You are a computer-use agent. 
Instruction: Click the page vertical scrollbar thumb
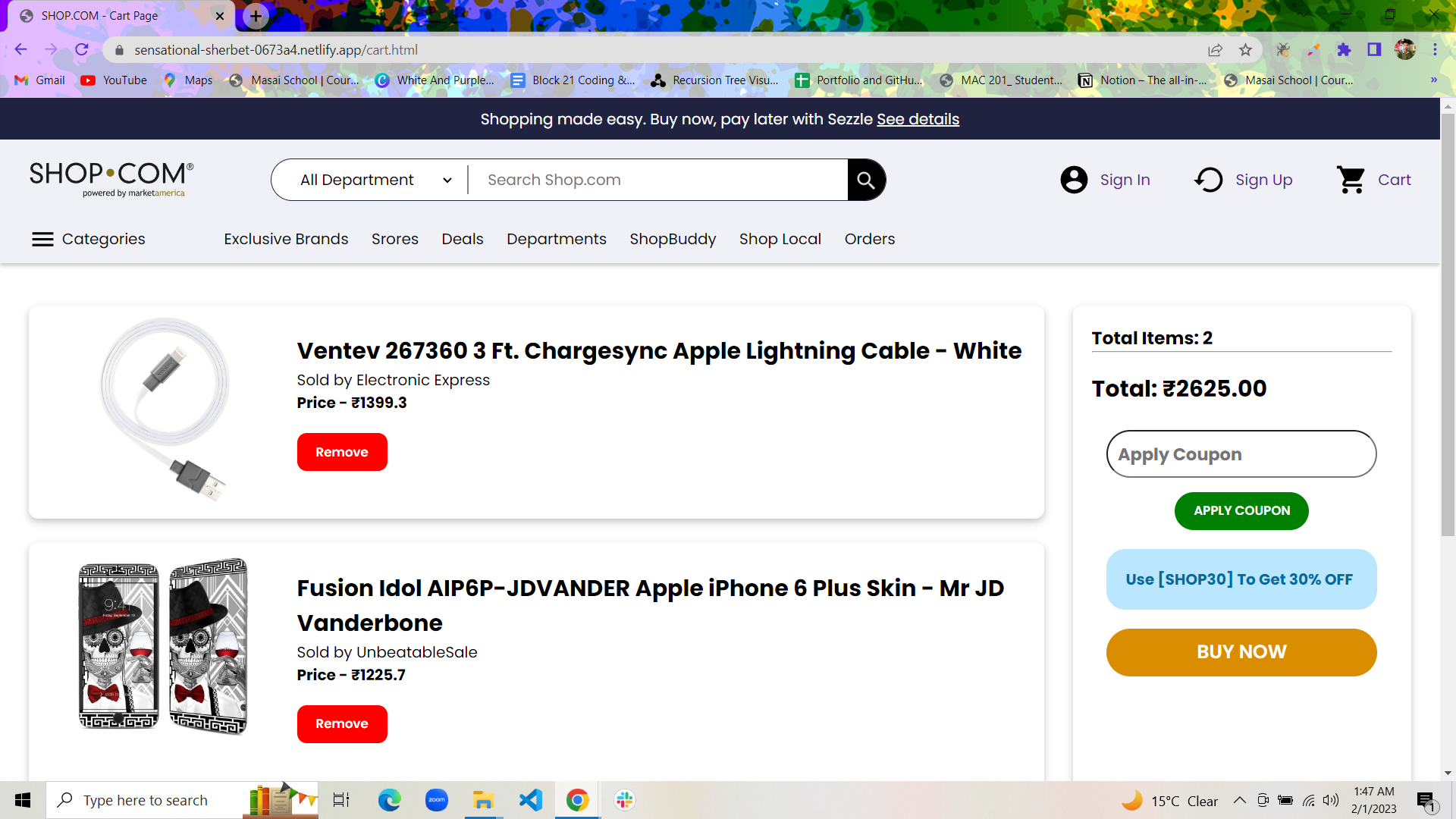tap(1448, 325)
